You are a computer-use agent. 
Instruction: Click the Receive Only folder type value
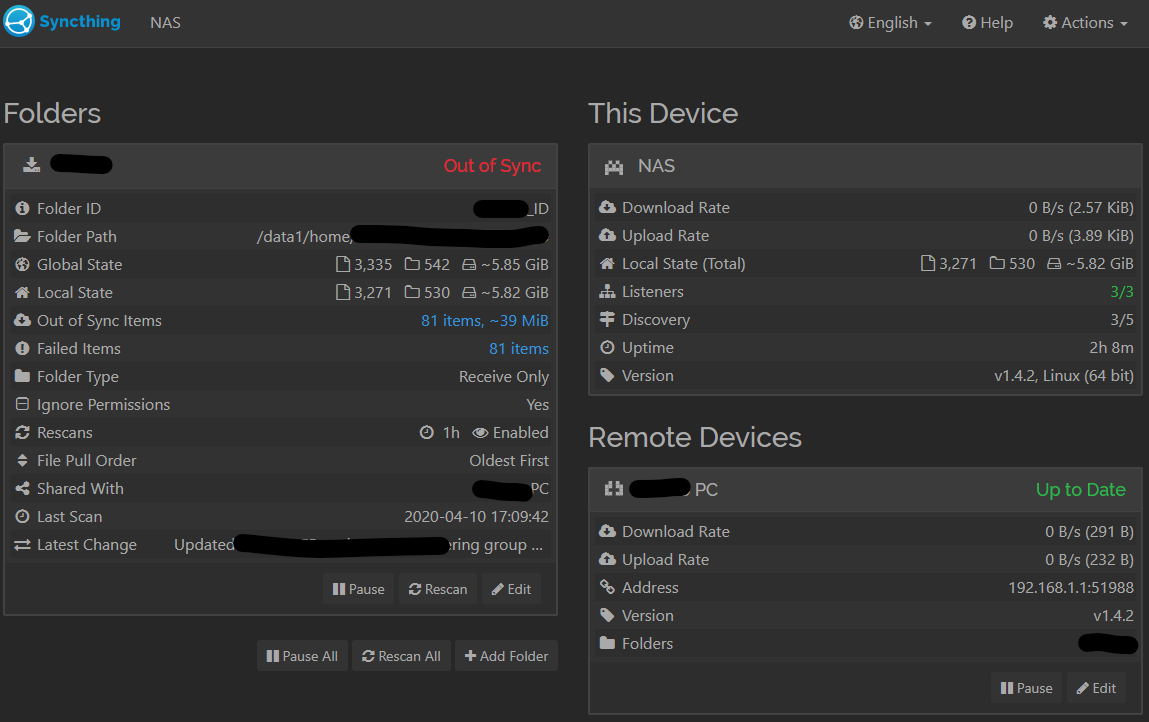coord(503,377)
